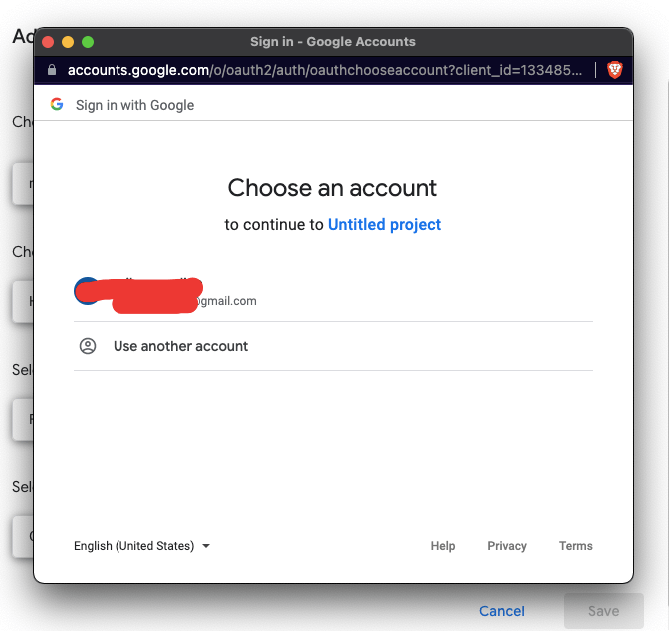Click the person icon beside Use another account
669x631 pixels.
pos(88,346)
